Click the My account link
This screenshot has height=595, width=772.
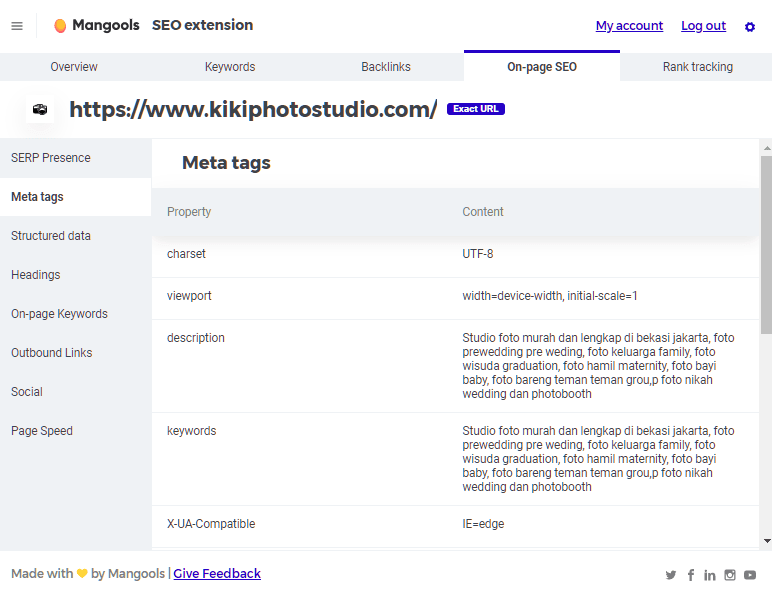[x=629, y=26]
